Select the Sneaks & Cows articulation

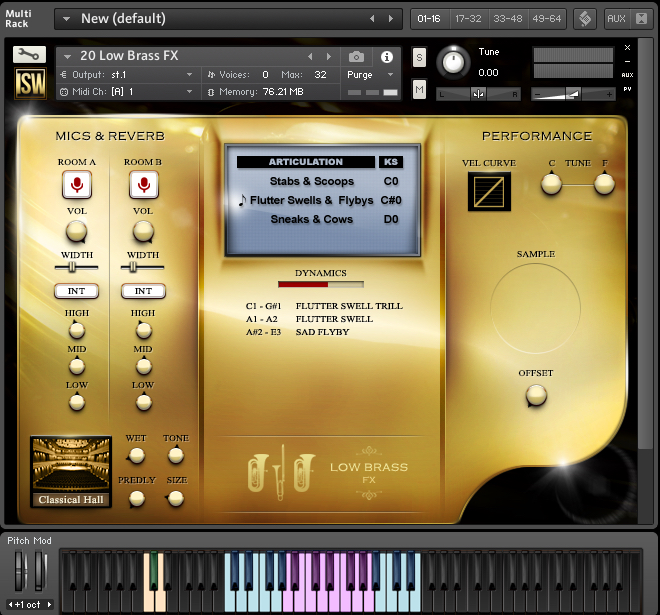pyautogui.click(x=311, y=219)
